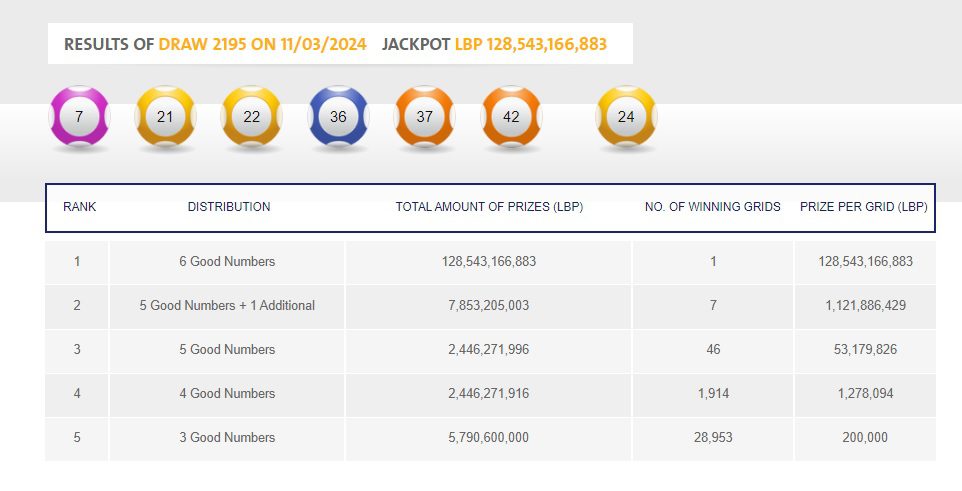
Task: Click the 5,790,600,000 total prize amount
Action: pyautogui.click(x=489, y=438)
